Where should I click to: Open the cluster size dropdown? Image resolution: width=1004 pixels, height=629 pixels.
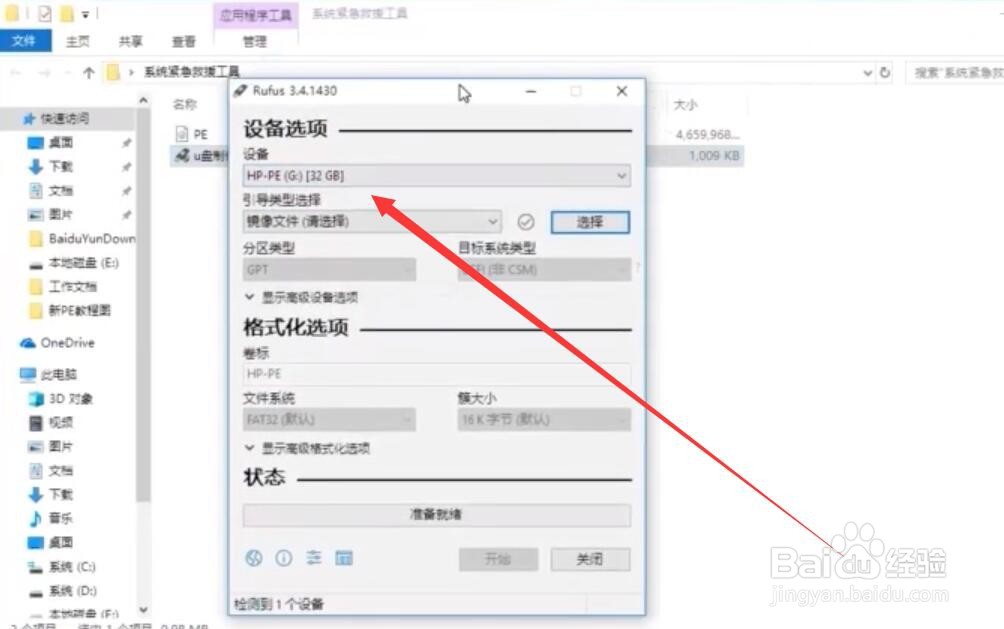[x=544, y=420]
